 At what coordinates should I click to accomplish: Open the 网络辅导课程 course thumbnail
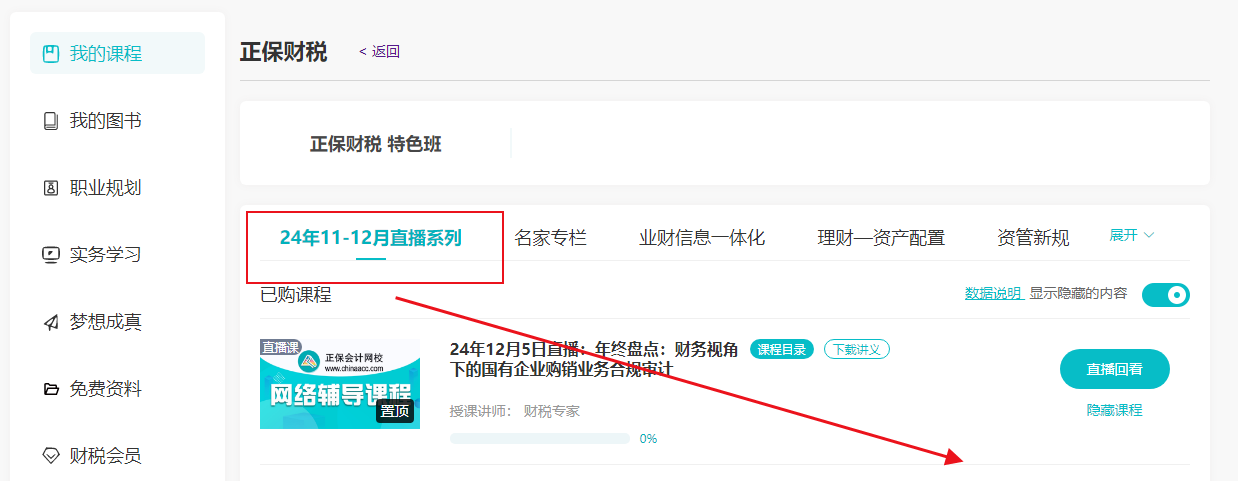tap(340, 384)
